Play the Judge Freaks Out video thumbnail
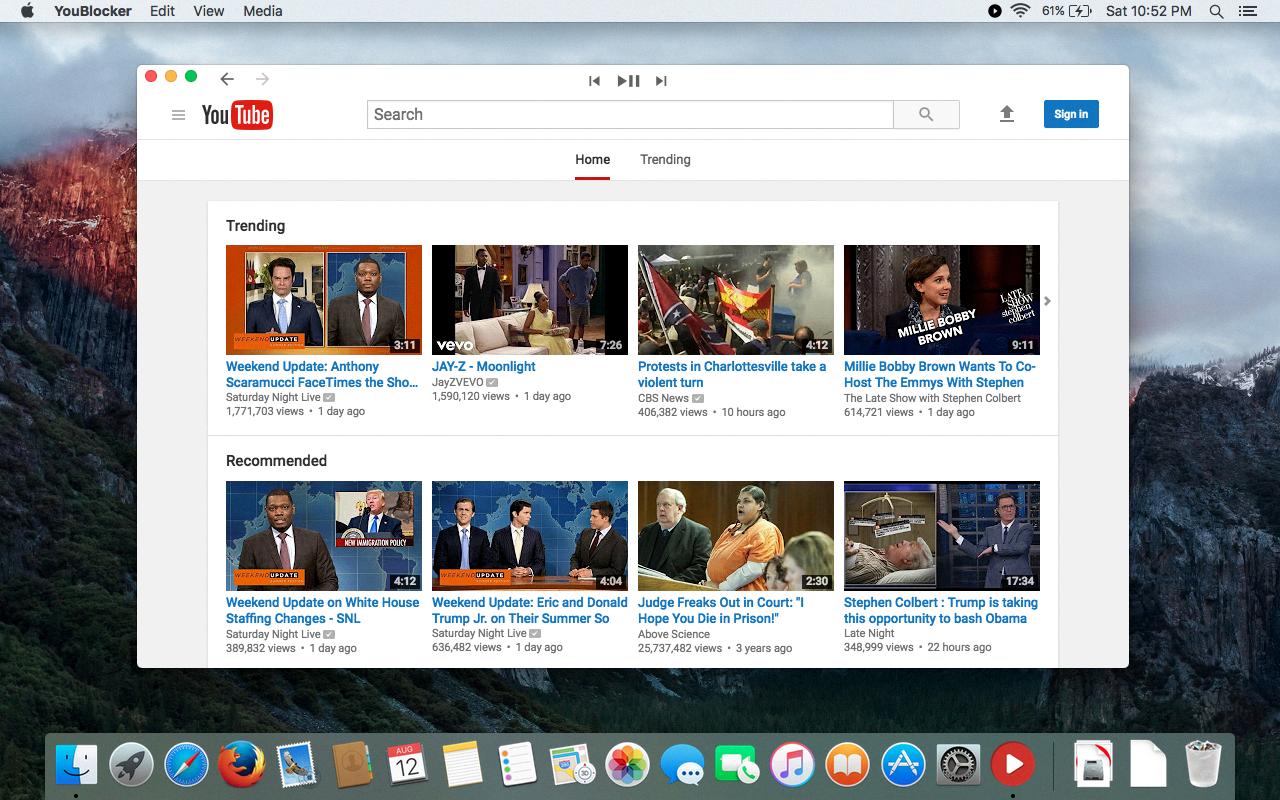 (x=735, y=536)
